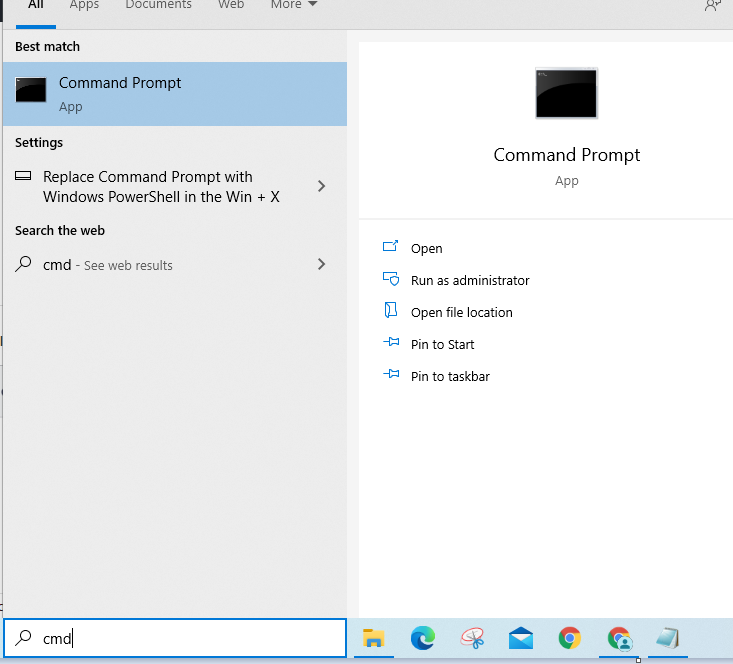Click magnifier icon in the search box
The image size is (733, 664).
23,637
